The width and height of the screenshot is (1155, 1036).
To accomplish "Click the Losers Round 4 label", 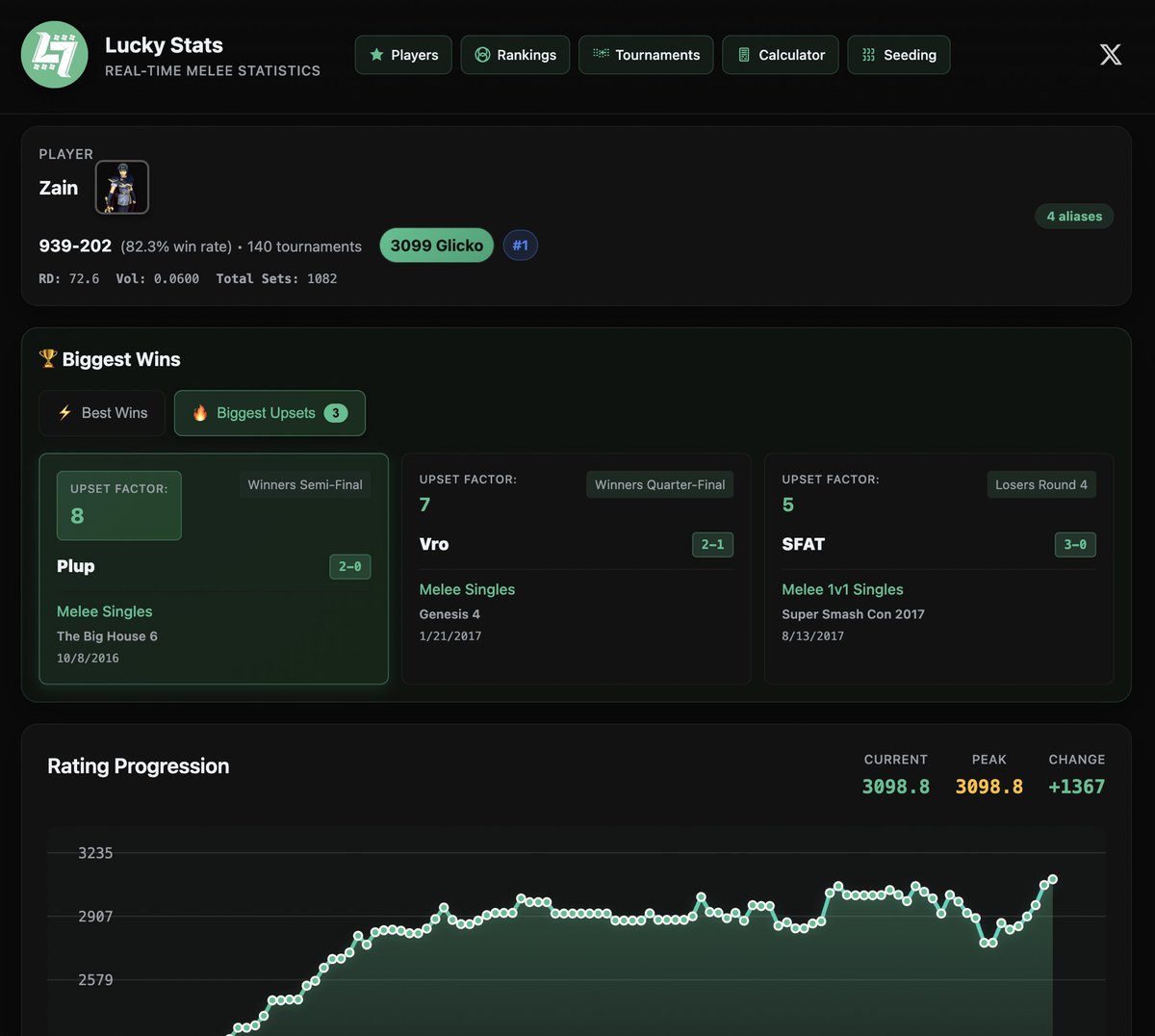I will [1041, 484].
